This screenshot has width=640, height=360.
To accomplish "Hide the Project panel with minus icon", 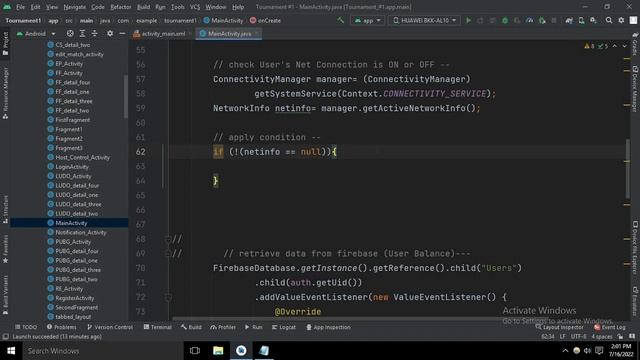I will [122, 33].
